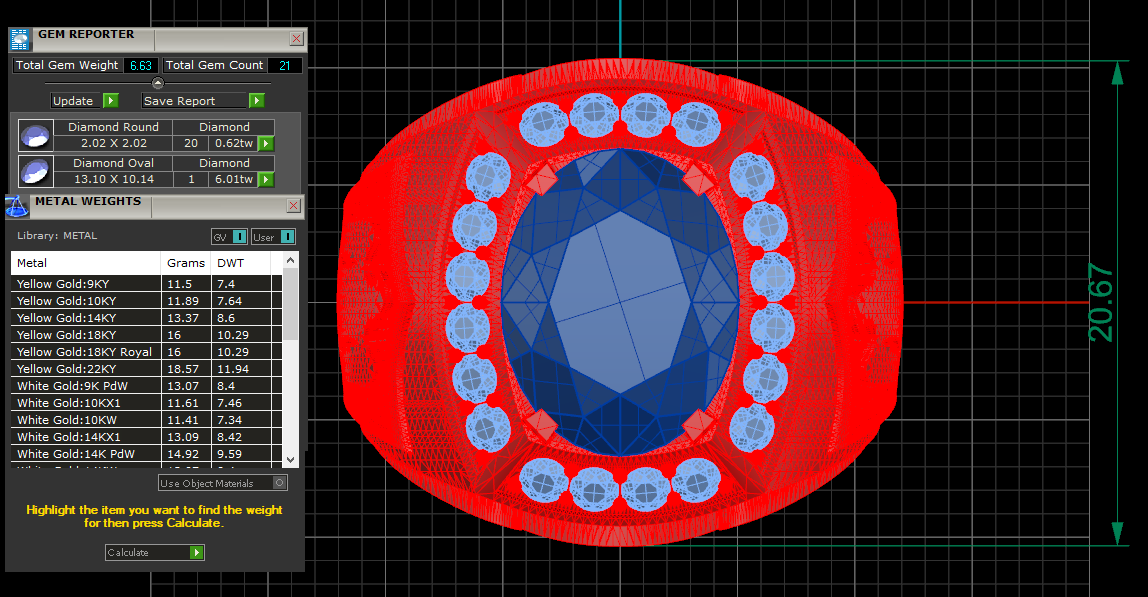
Task: Click the Update button label
Action: (73, 101)
